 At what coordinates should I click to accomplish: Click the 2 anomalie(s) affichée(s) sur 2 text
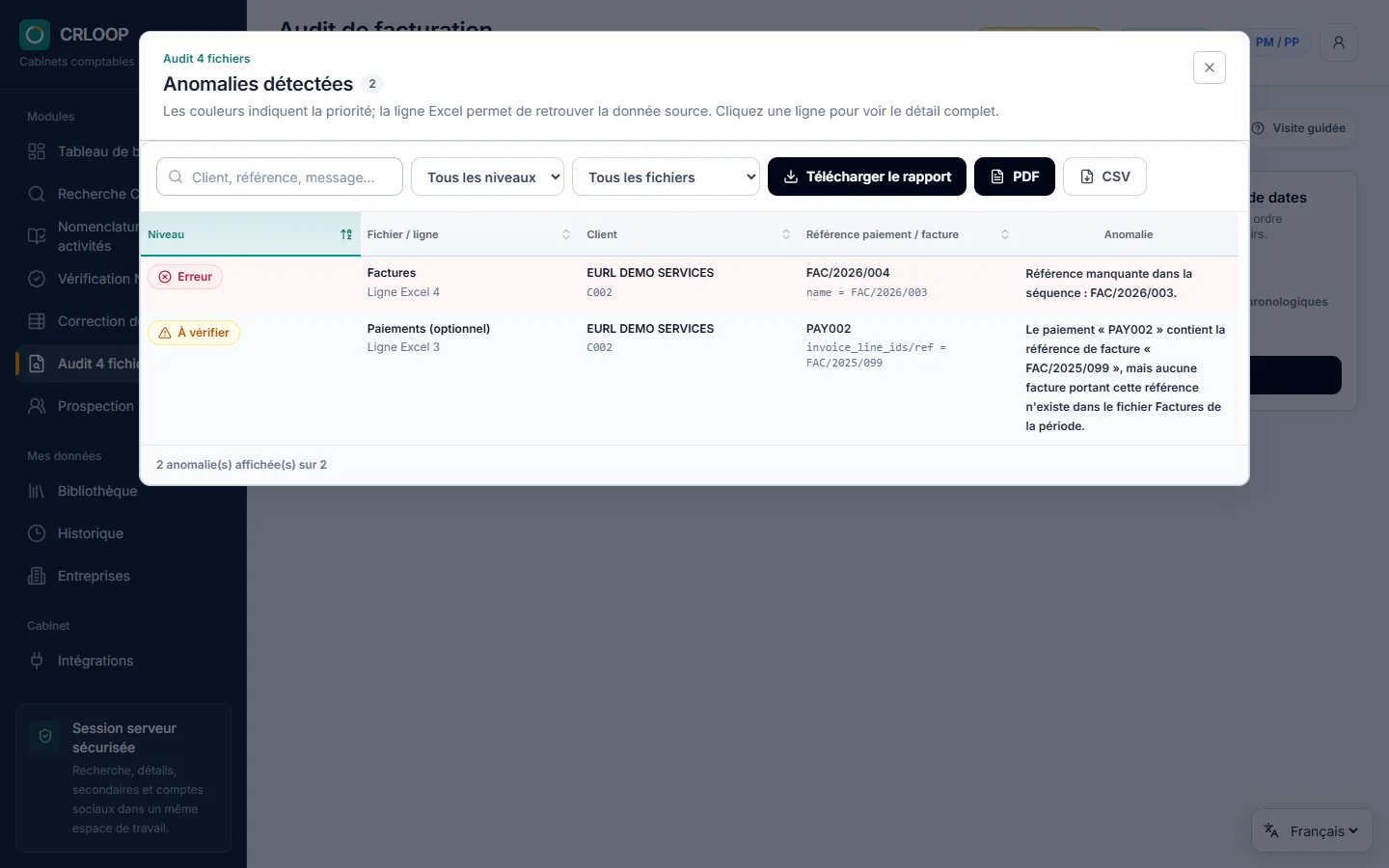coord(241,465)
